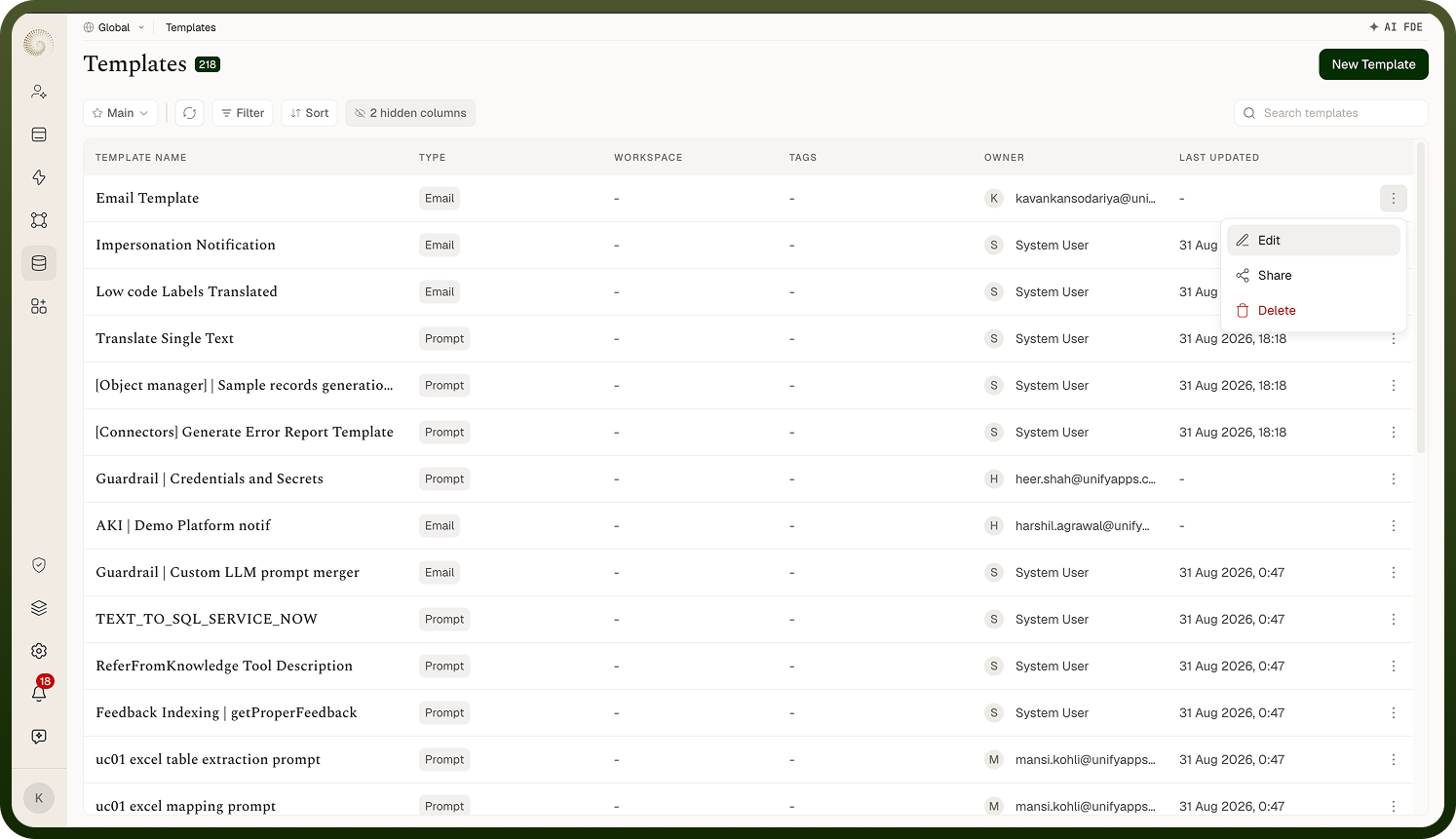Image resolution: width=1456 pixels, height=839 pixels.
Task: Click the 218 templates count badge
Action: click(208, 64)
